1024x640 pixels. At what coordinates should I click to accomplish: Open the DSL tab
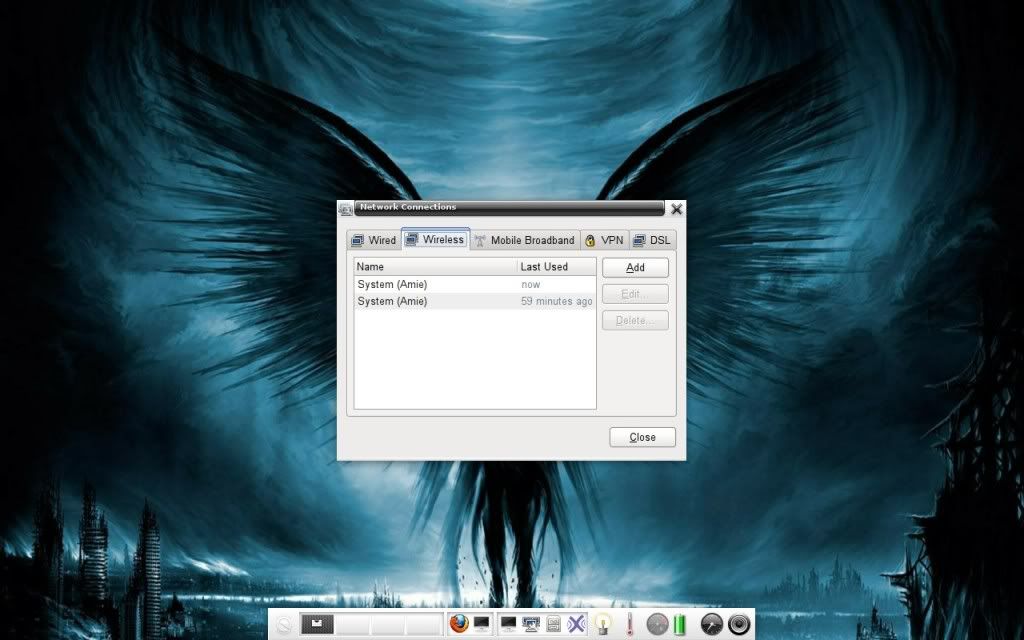[652, 240]
